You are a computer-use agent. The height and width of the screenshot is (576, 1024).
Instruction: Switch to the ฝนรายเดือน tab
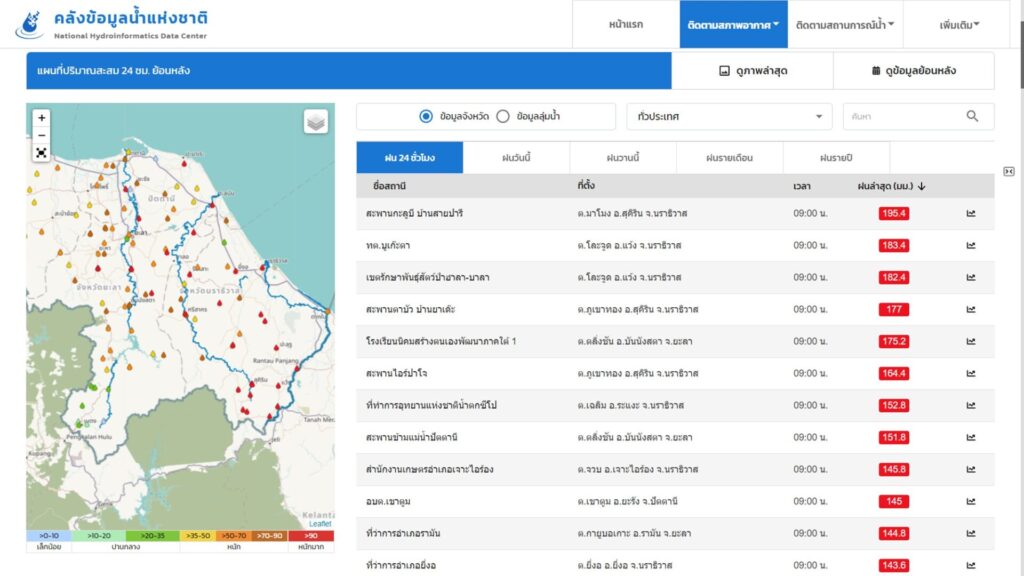tap(729, 158)
